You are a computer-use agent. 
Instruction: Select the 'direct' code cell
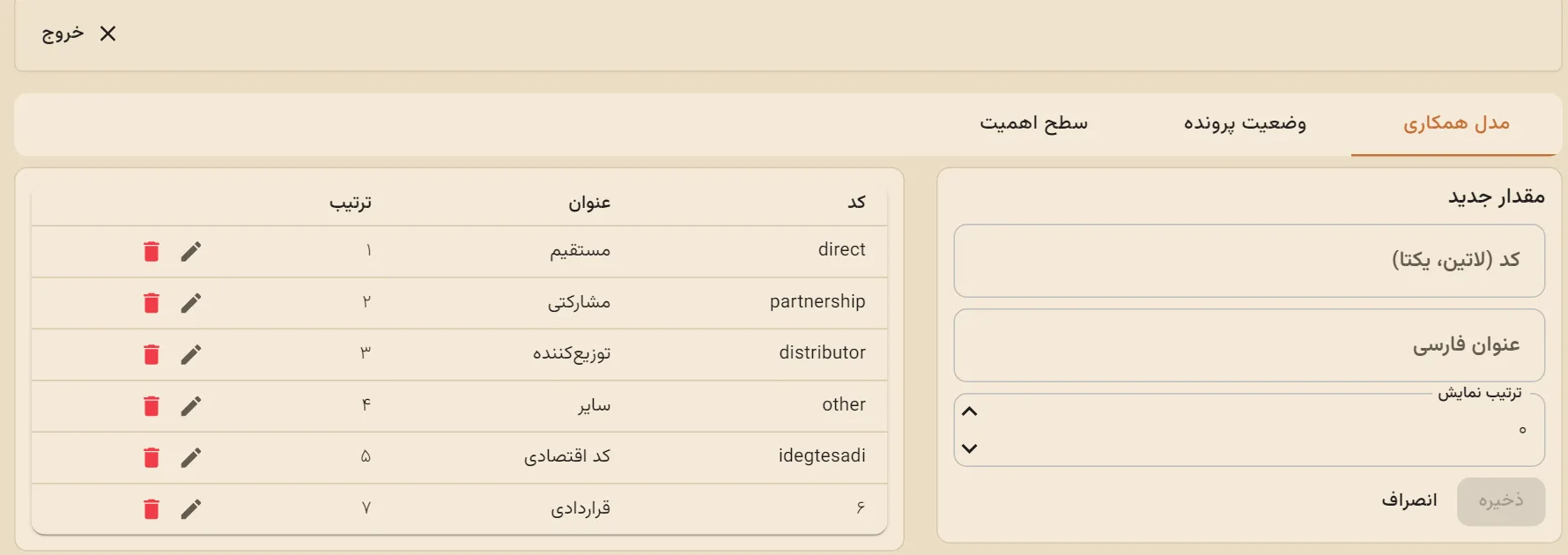pos(841,249)
